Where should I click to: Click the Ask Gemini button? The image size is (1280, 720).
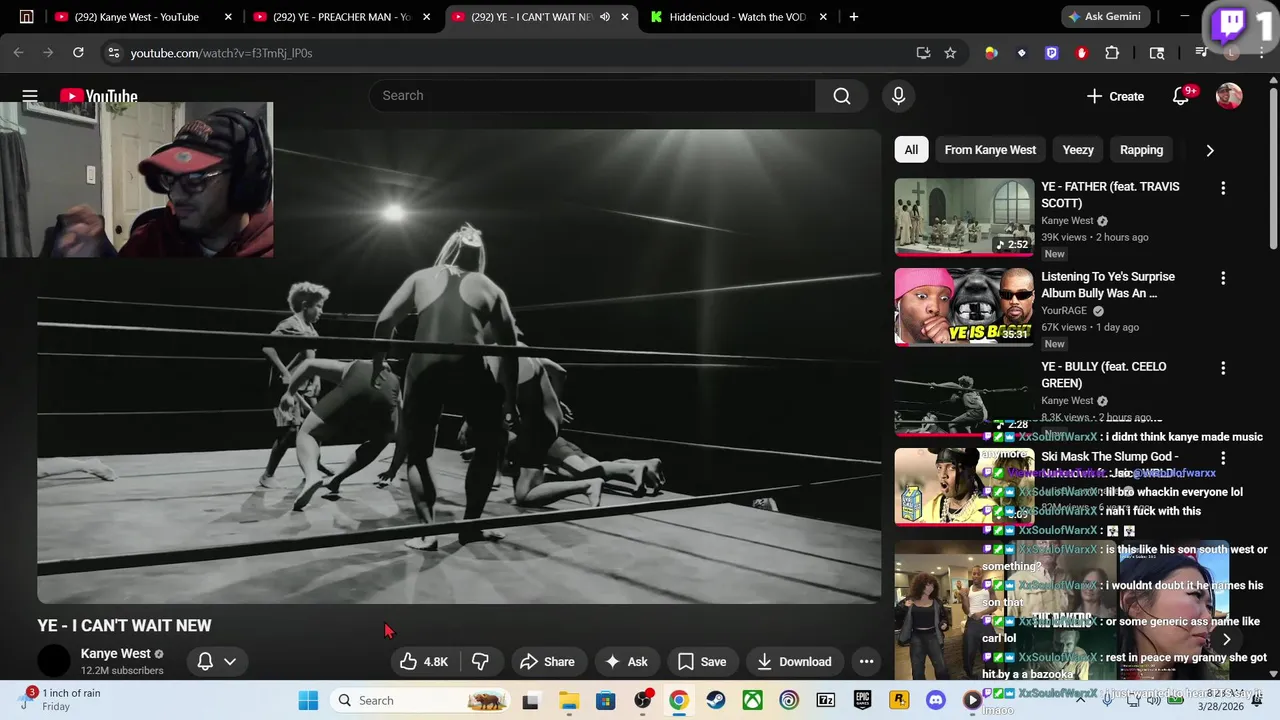1107,17
